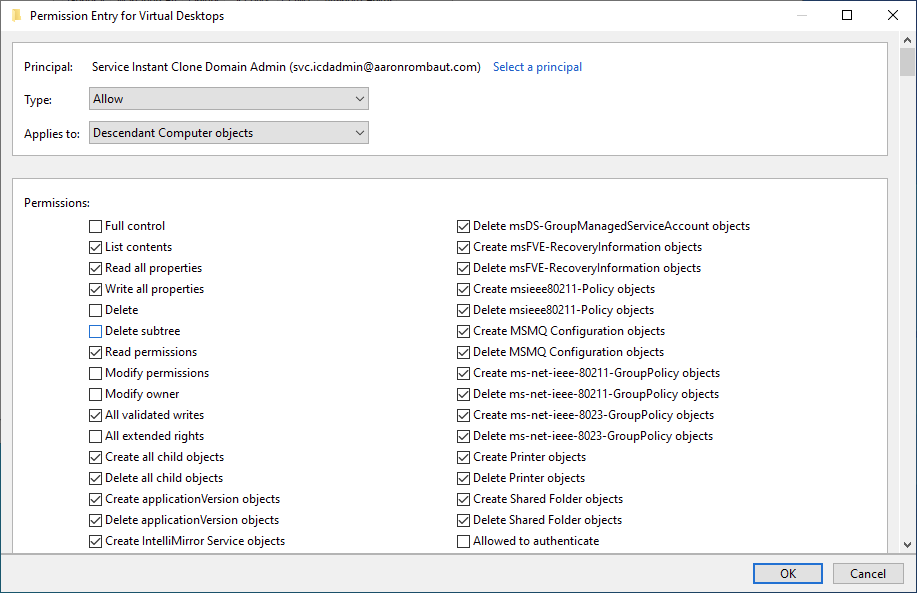Follow the Select a principal link

coord(537,67)
